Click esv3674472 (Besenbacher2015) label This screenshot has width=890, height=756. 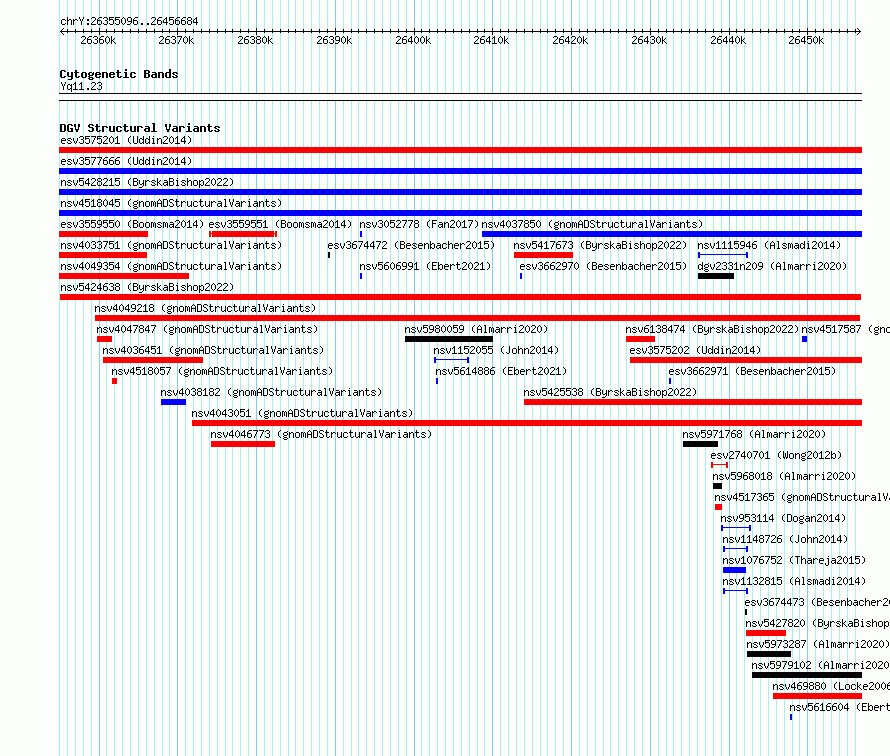pos(411,245)
